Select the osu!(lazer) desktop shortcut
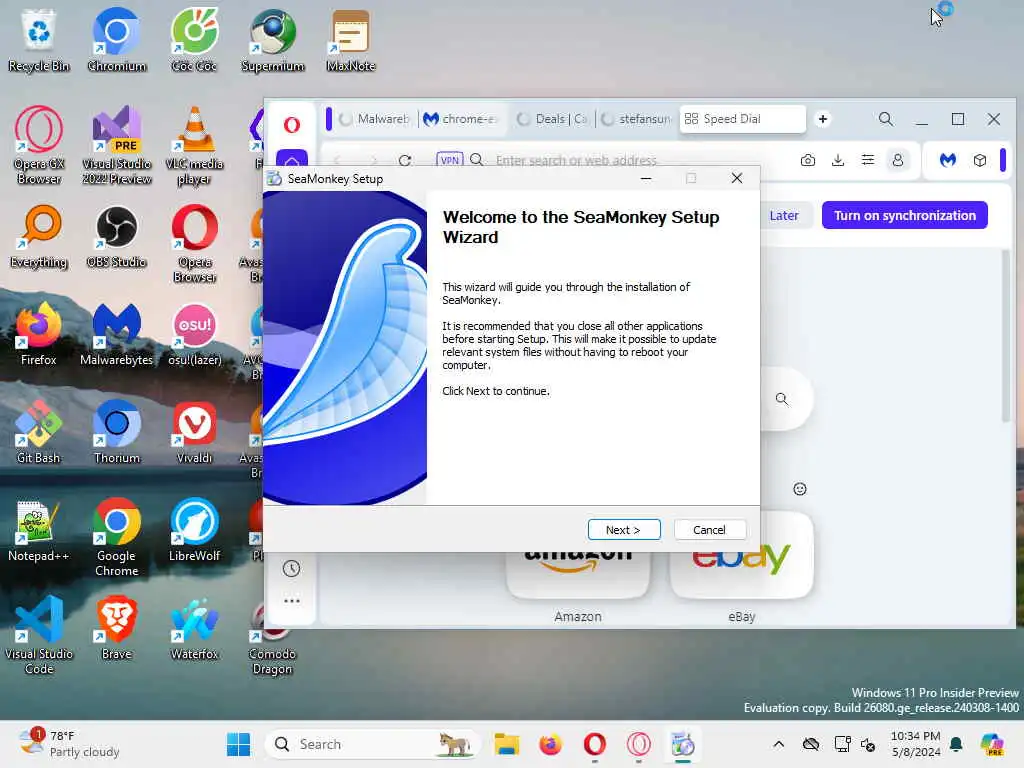 pyautogui.click(x=195, y=334)
